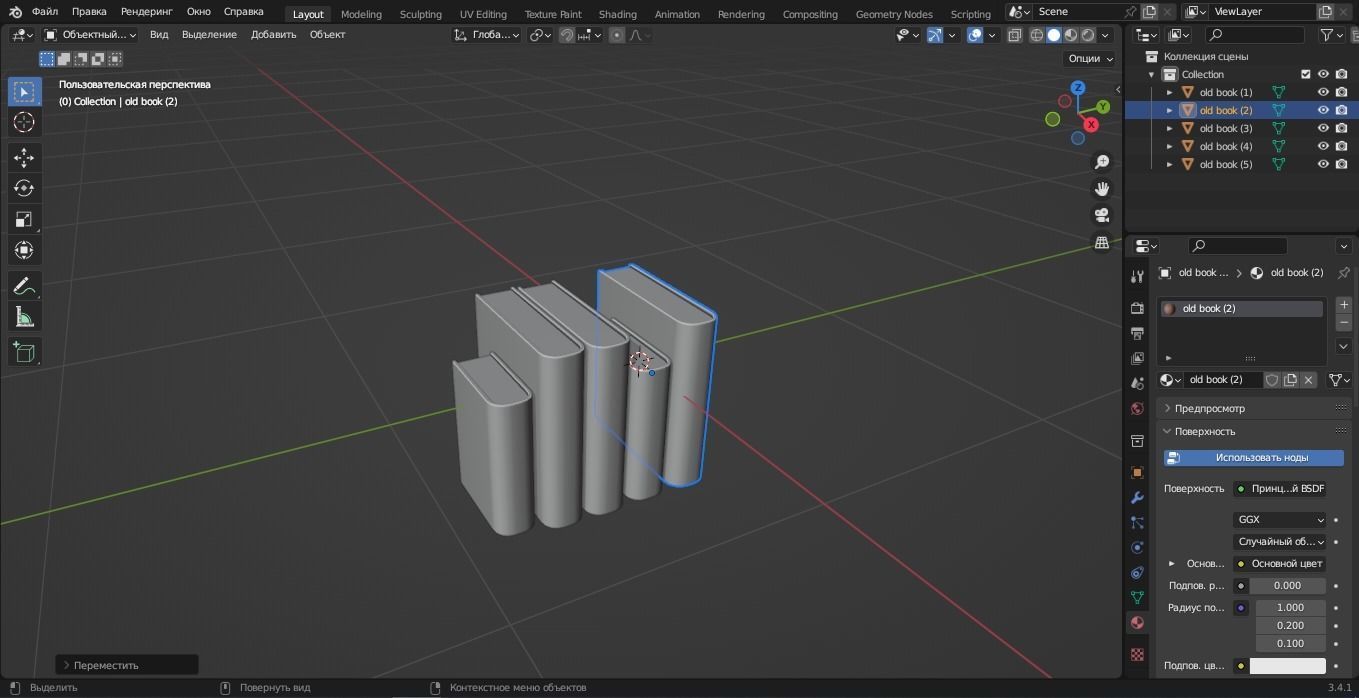Screen dimensions: 1359x698
Task: Open the Texture properties tab
Action: [x=1137, y=654]
